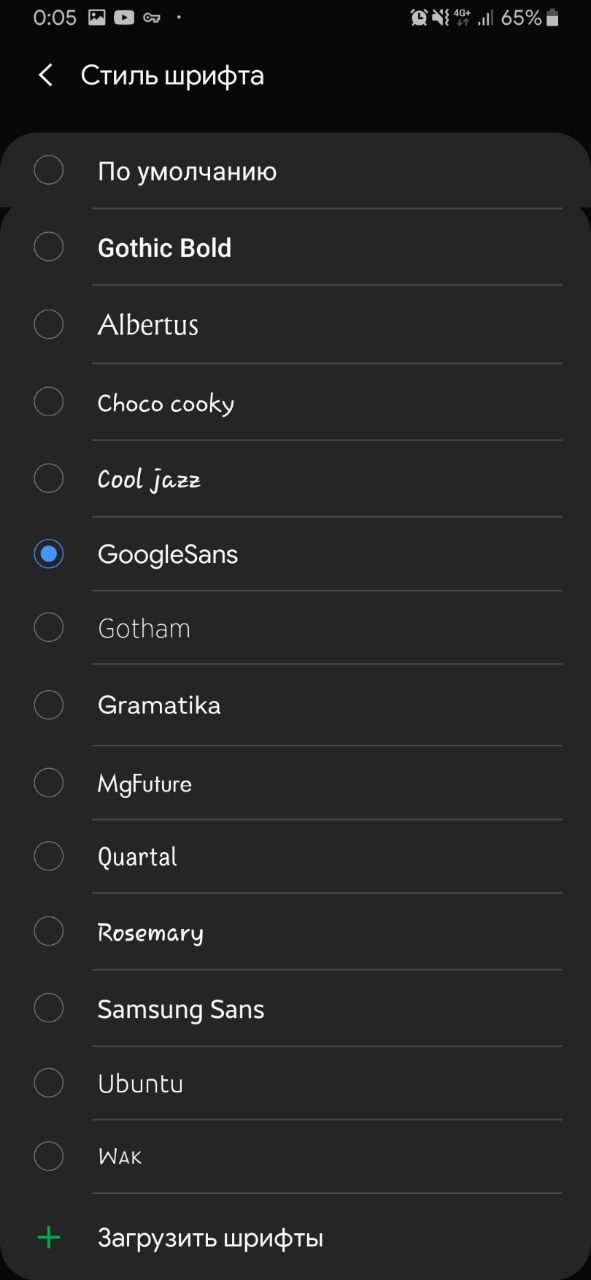Select the Cool jazz font
Screen dimensions: 591x1280
[295, 479]
